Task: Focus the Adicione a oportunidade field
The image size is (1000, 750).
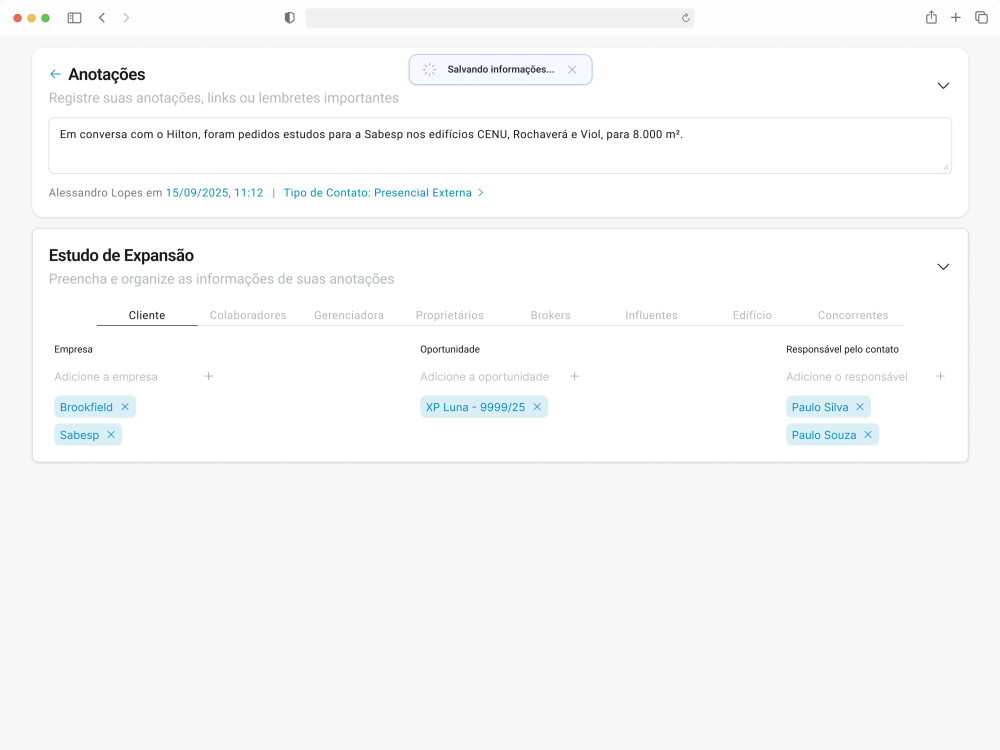Action: tap(490, 376)
